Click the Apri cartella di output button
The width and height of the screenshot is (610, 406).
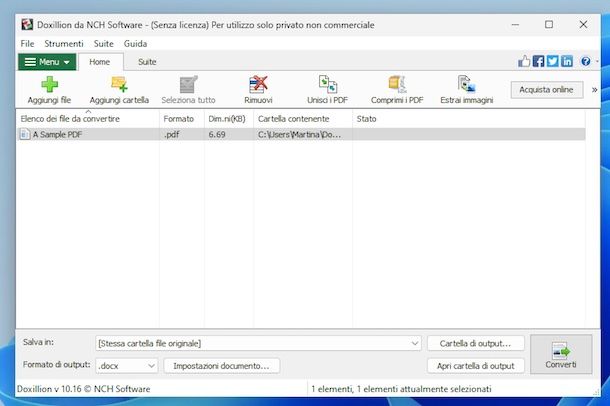475,366
